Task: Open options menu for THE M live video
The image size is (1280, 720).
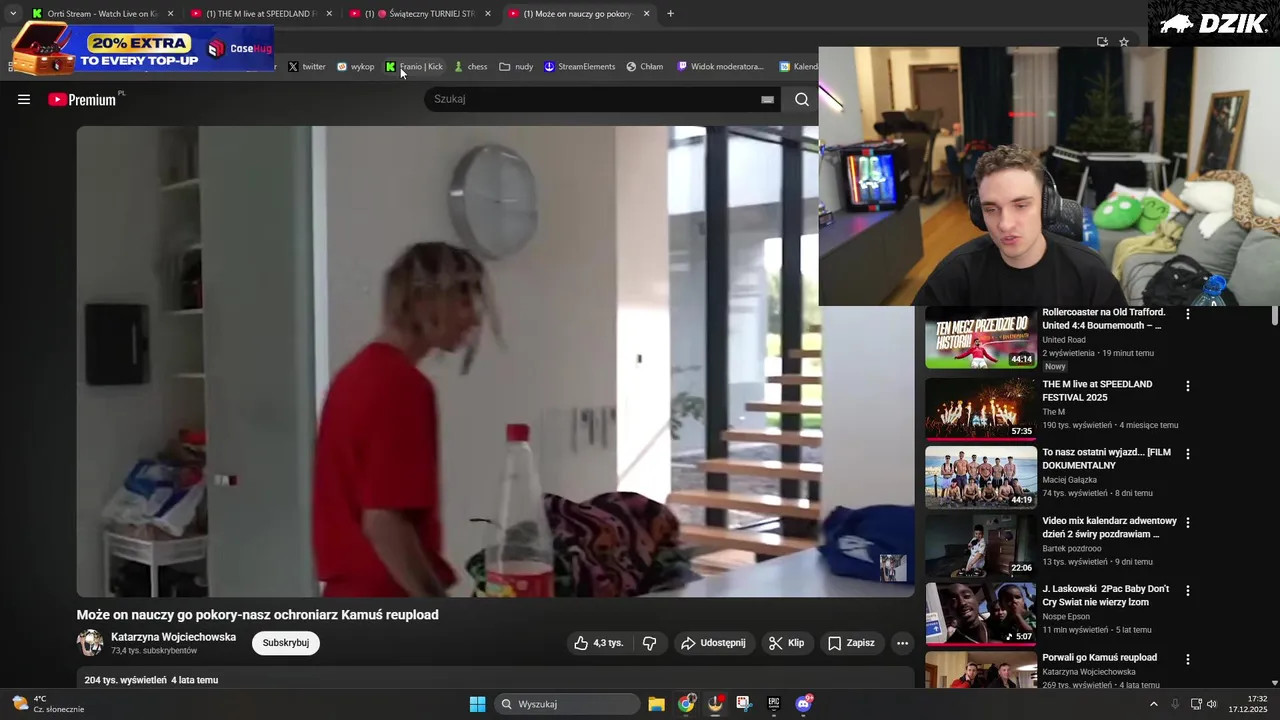Action: [1188, 386]
